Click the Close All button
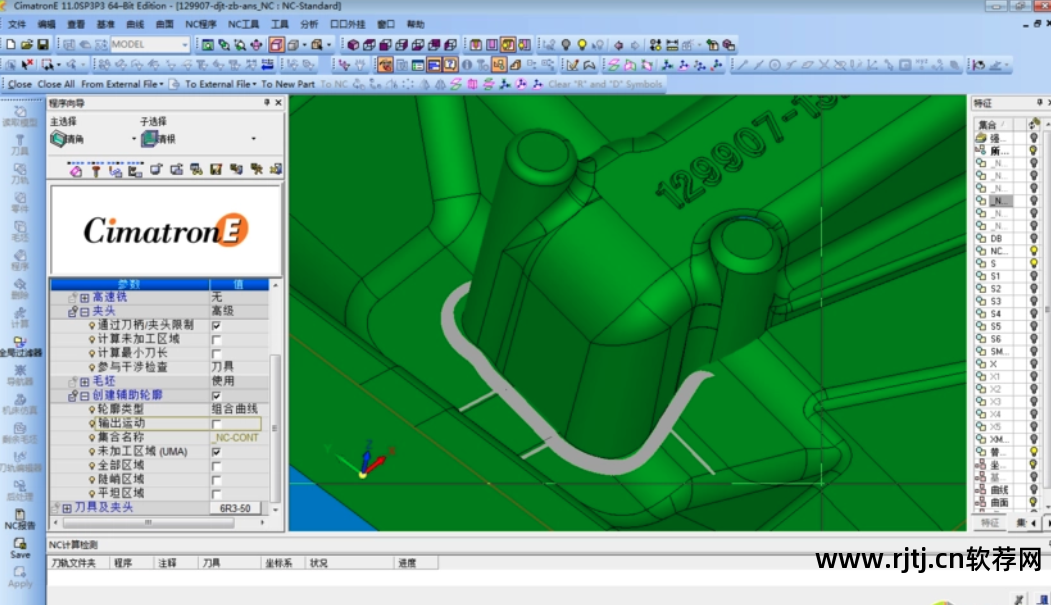Screen dimensions: 1051x605 click(56, 84)
